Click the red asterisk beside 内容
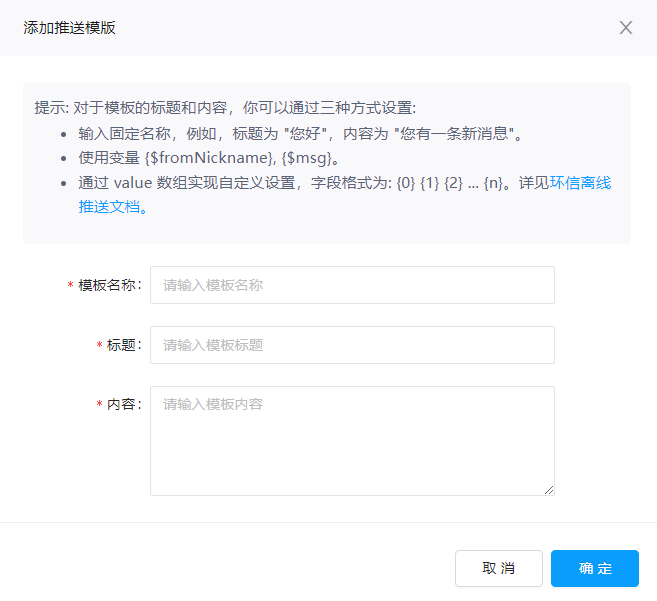Image resolution: width=657 pixels, height=601 pixels. (99, 406)
